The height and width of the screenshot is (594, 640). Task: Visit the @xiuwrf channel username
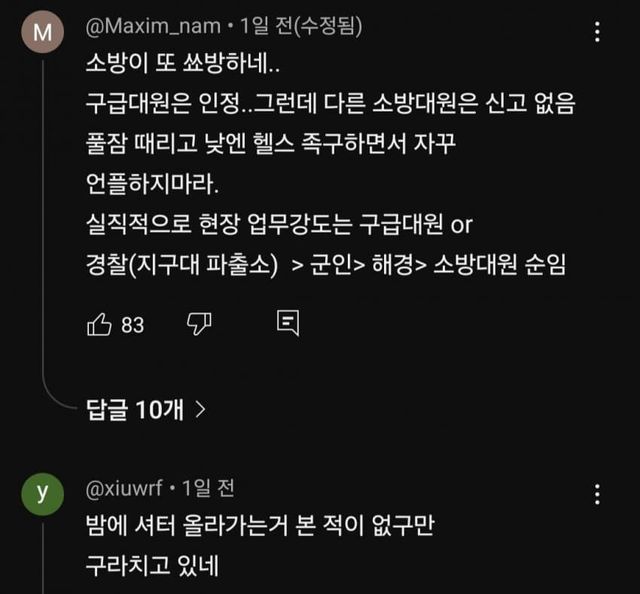(124, 489)
